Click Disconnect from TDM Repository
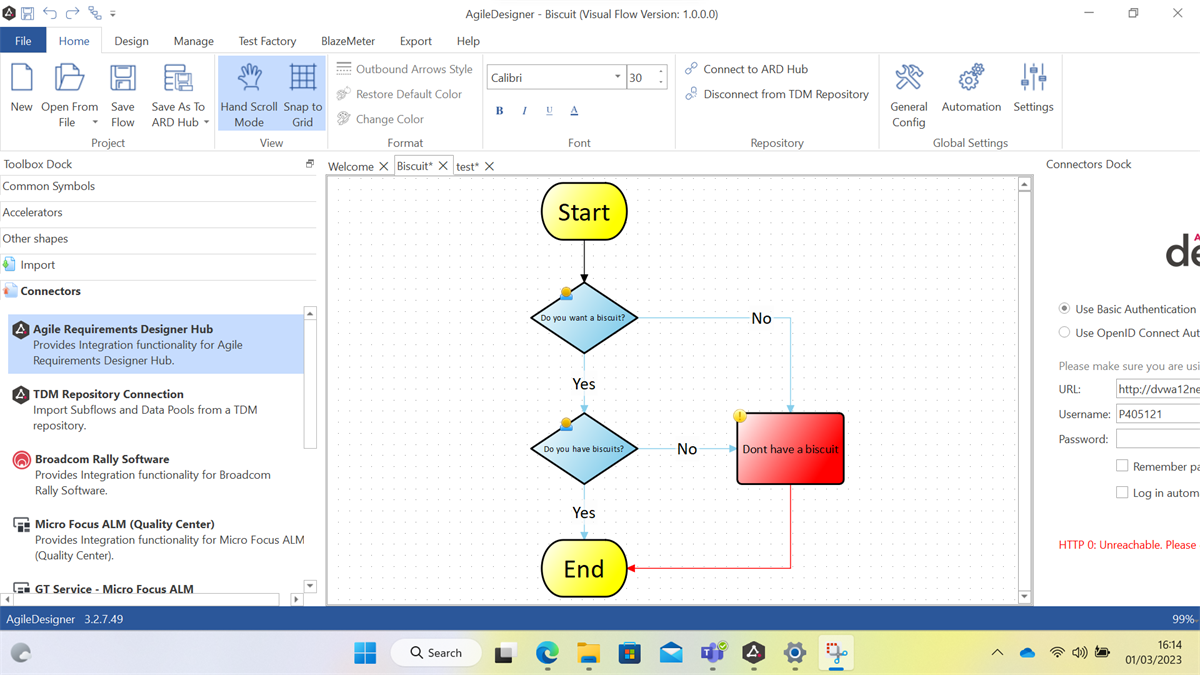Screen dimensions: 1200x675 pos(776,94)
